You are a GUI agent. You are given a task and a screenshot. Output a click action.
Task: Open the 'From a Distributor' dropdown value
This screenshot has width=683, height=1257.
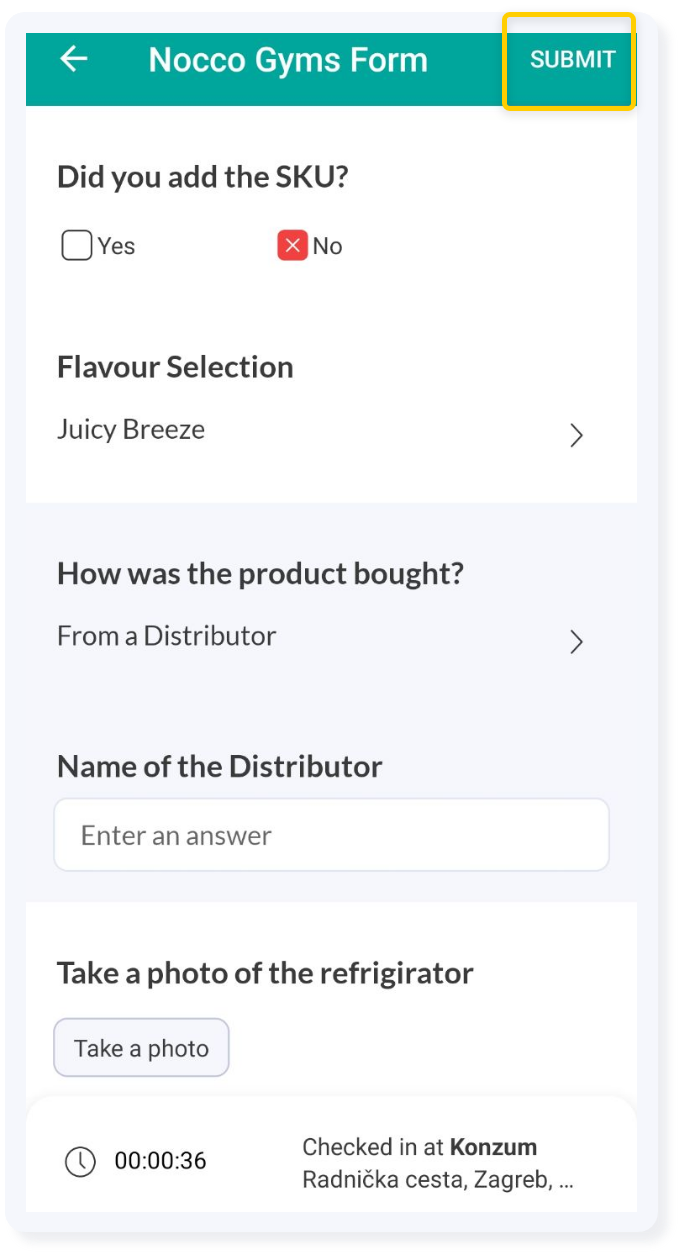click(x=166, y=636)
